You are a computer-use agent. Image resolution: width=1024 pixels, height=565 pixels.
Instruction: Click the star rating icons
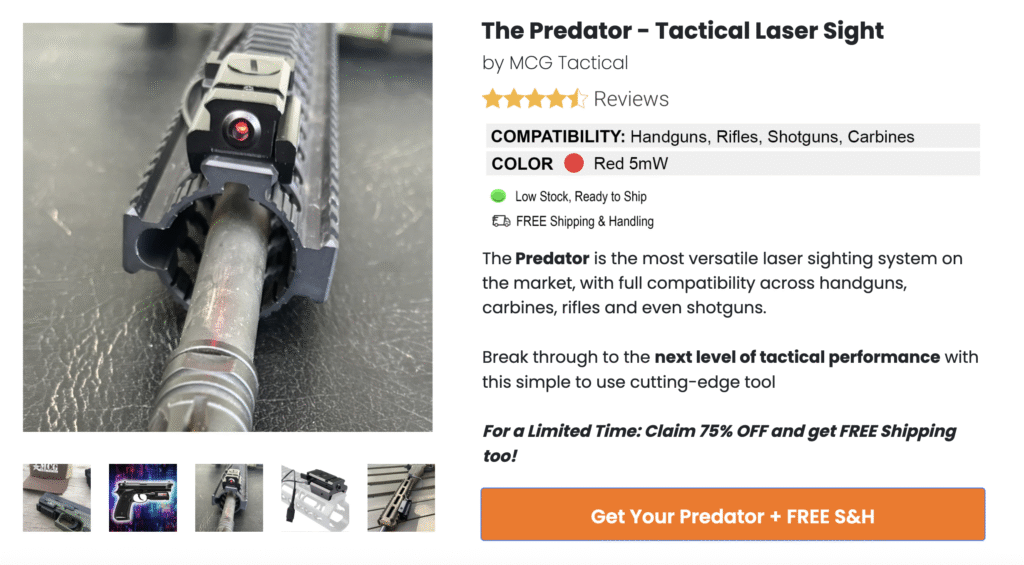(x=534, y=99)
